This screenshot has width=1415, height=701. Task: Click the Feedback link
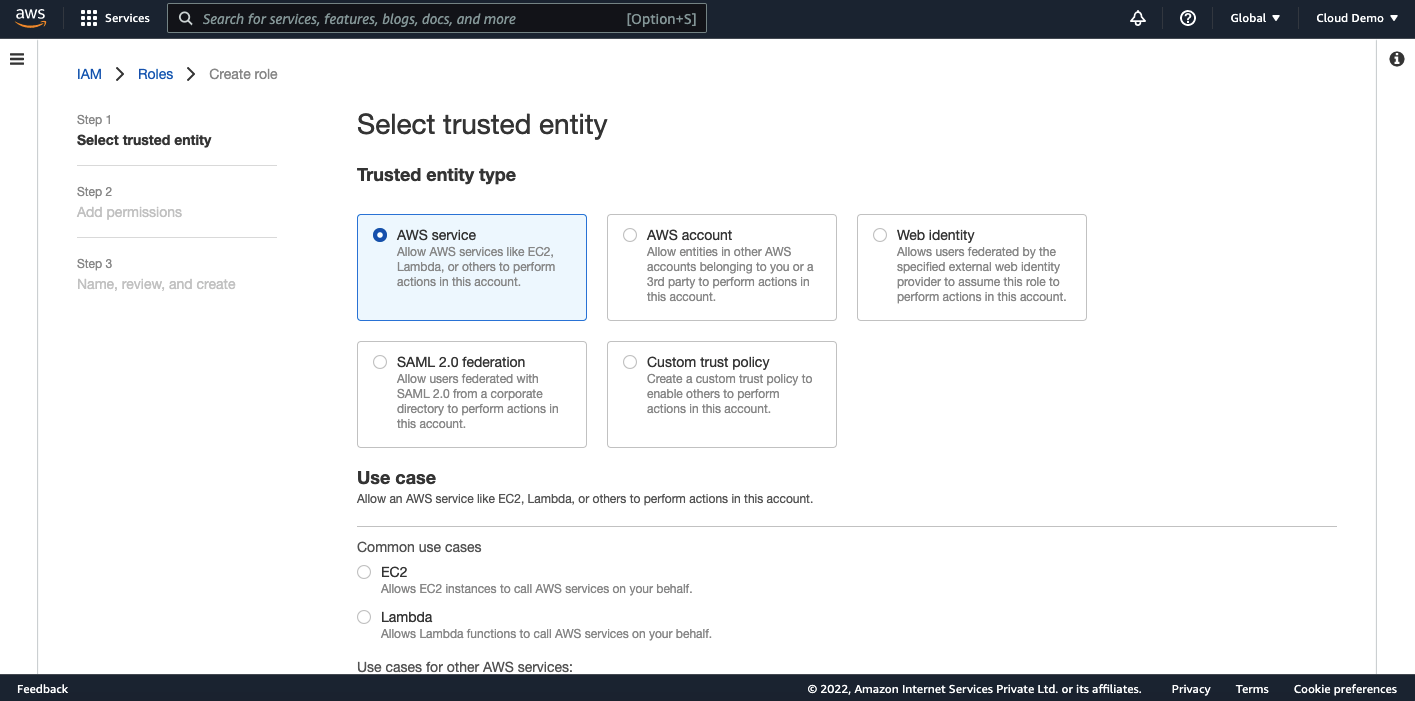[43, 689]
